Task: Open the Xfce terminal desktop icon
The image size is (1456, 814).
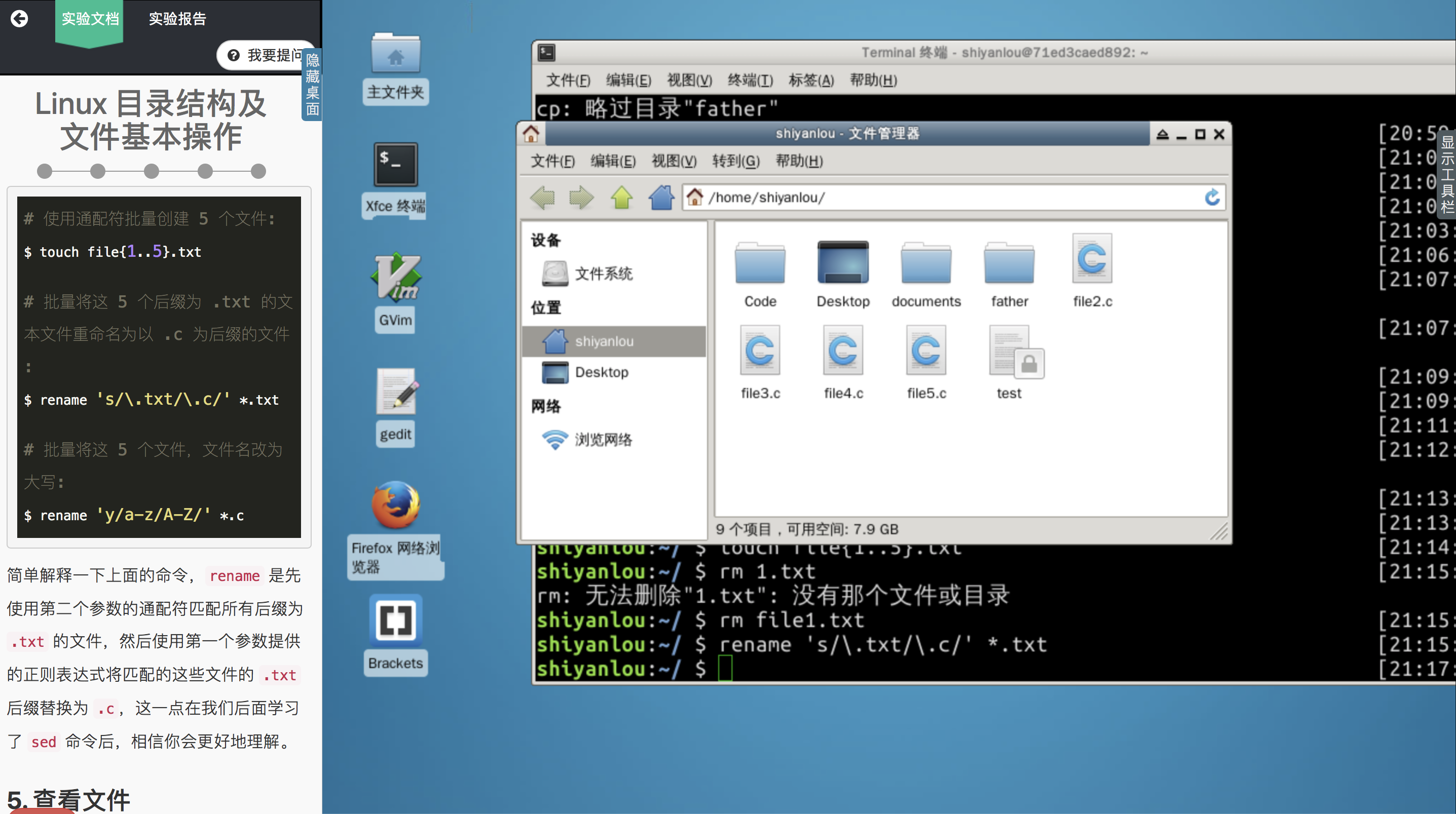Action: pos(395,165)
